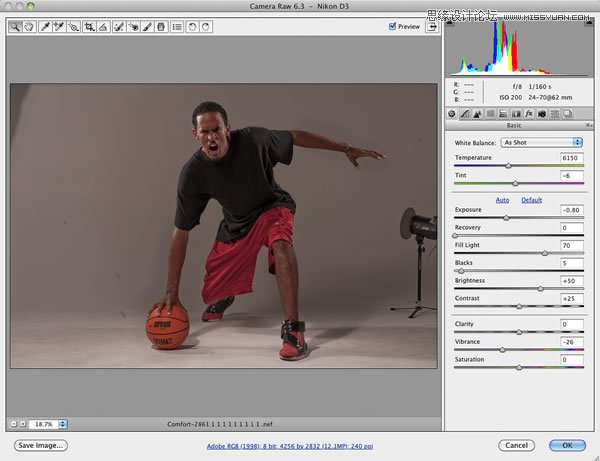Click the basketball player preview image
Image resolution: width=600 pixels, height=461 pixels.
[224, 226]
